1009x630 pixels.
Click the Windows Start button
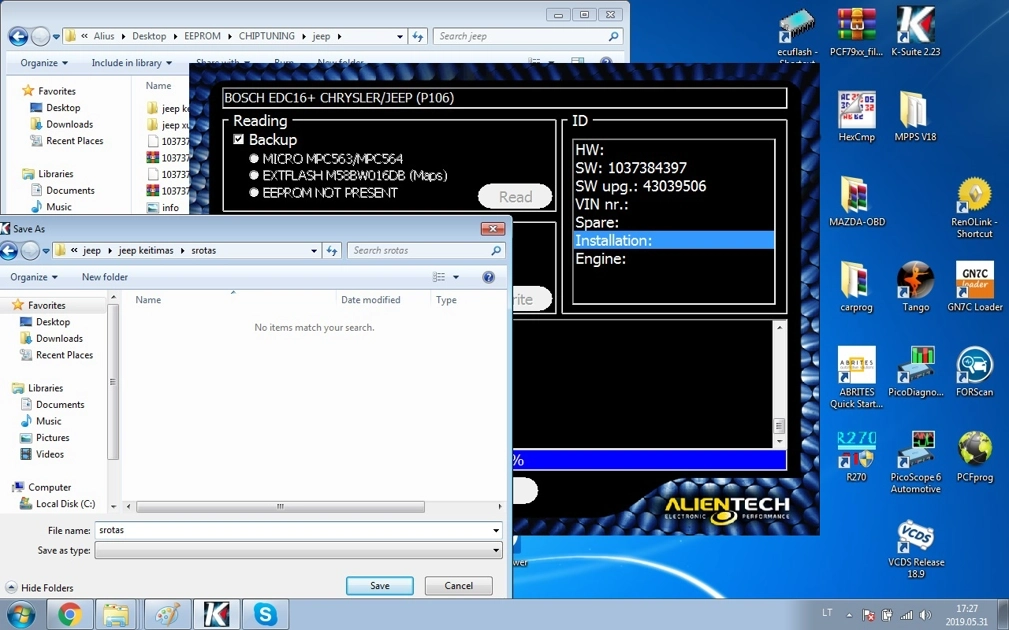click(x=21, y=615)
